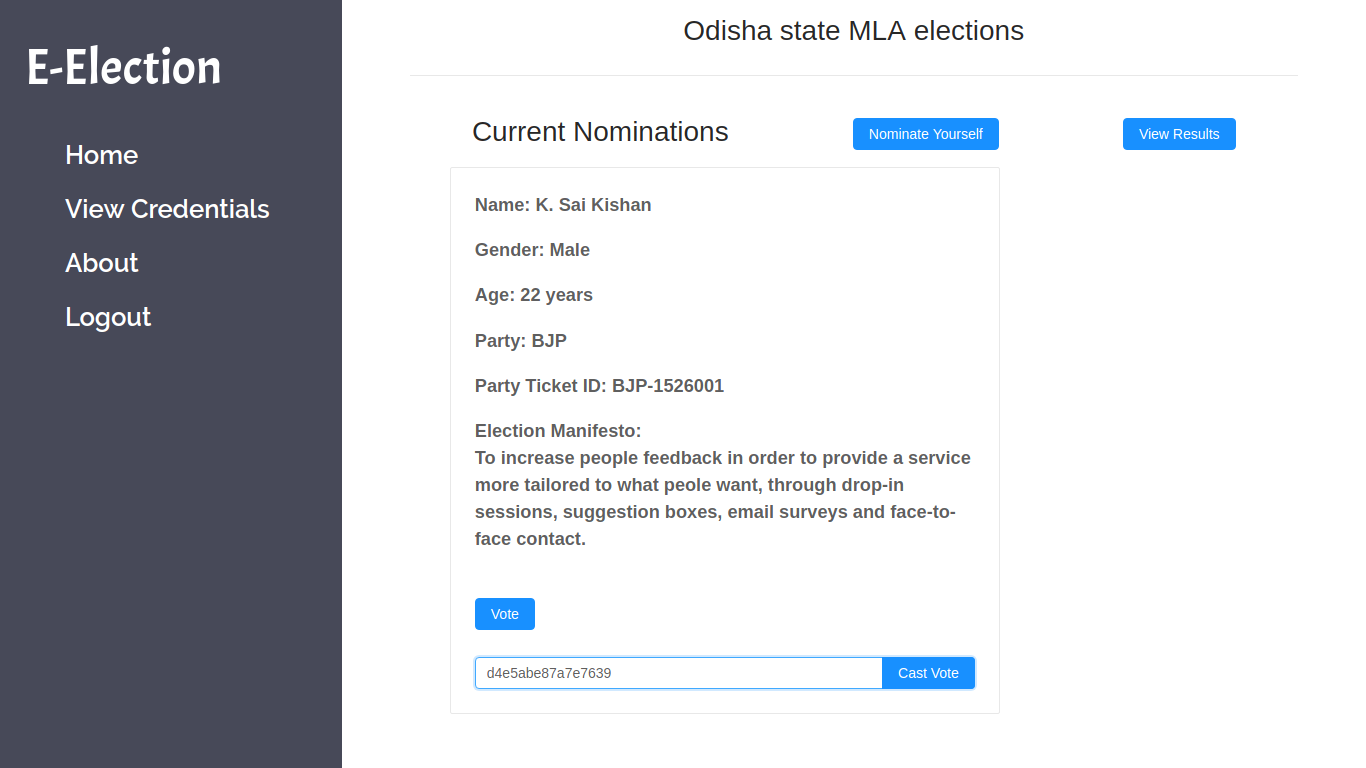Click the Election Manifesto label

558,431
